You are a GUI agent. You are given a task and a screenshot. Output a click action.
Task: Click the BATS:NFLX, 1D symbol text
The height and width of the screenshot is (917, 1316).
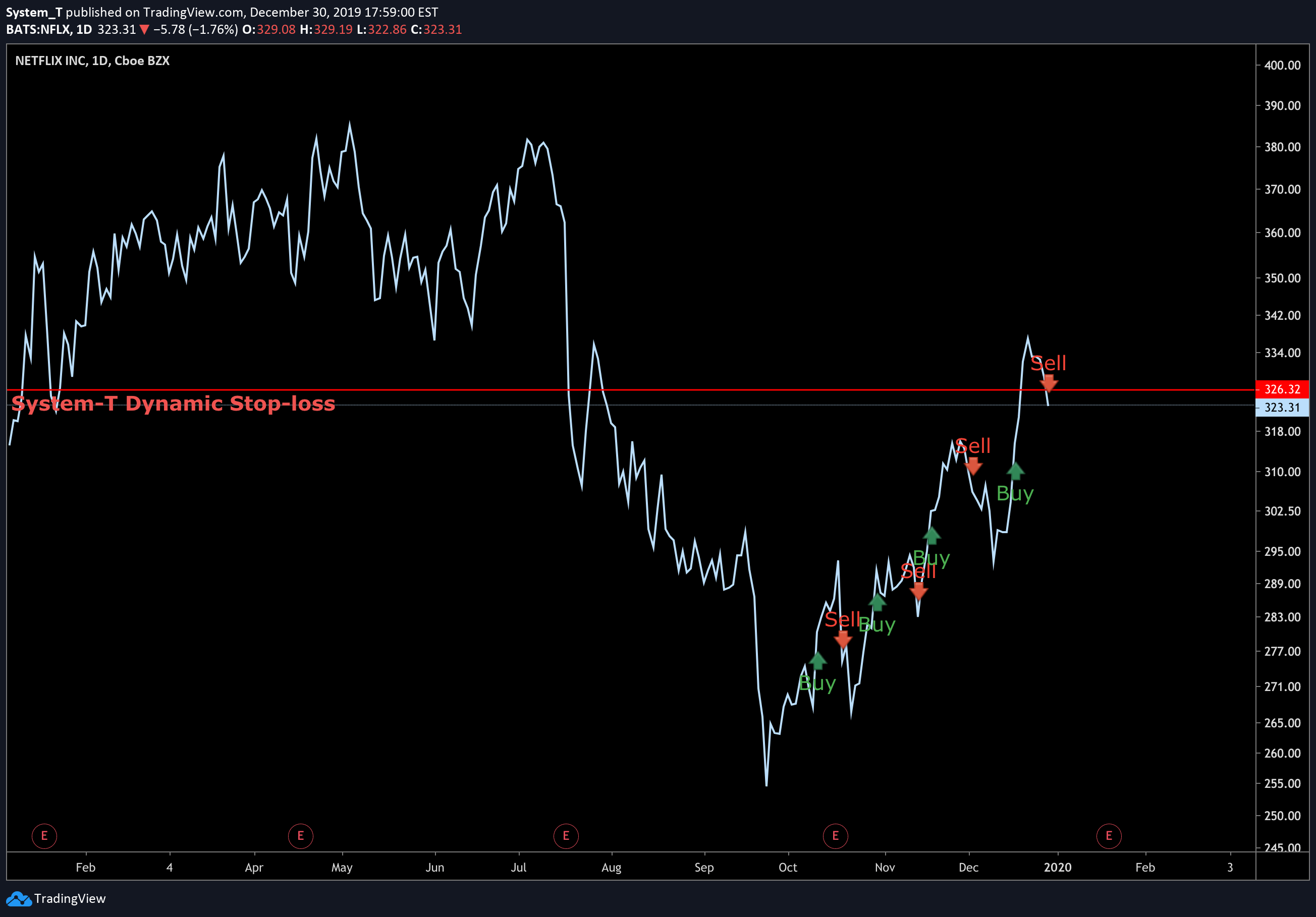point(49,29)
